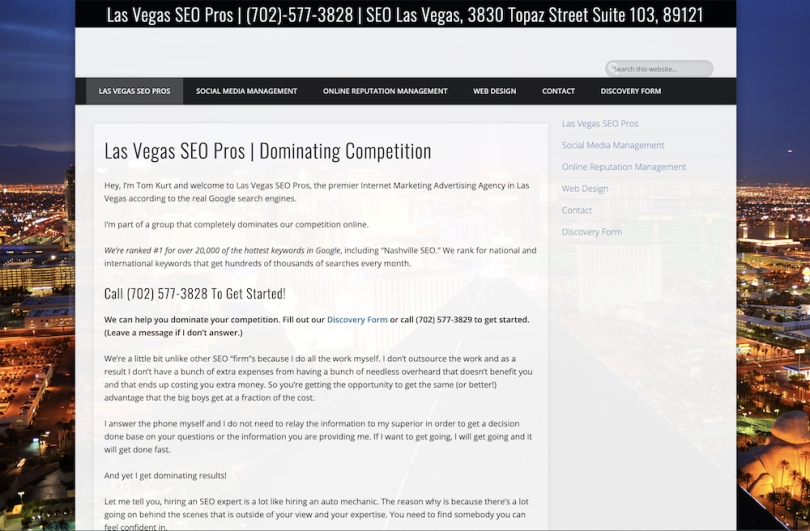Click the sidebar Contact link

pyautogui.click(x=577, y=210)
